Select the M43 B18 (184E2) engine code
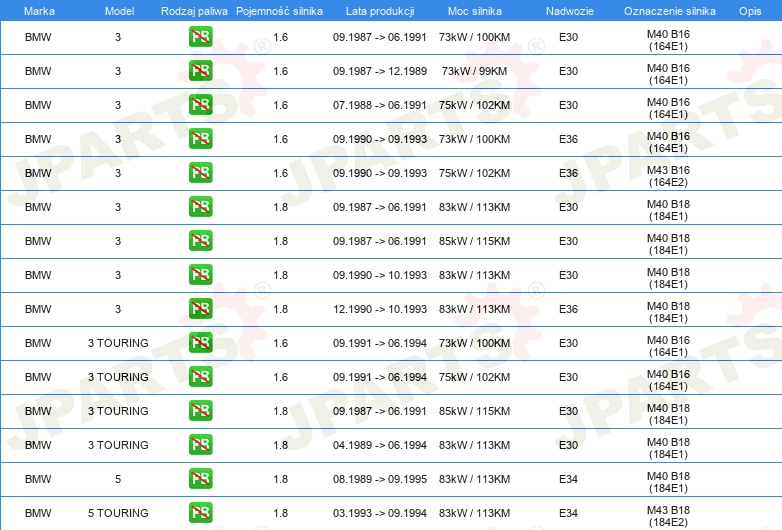The image size is (782, 530). click(x=668, y=516)
